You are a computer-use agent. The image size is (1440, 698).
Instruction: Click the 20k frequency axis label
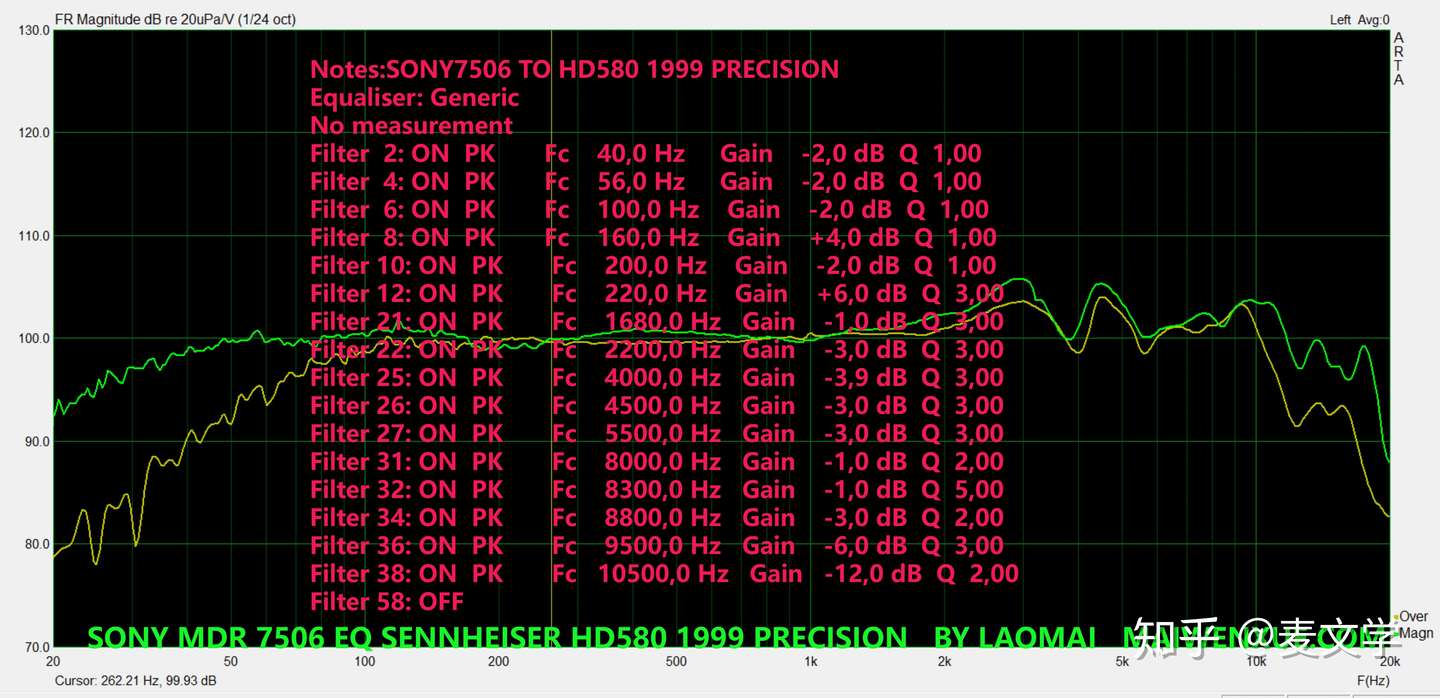pos(1389,662)
